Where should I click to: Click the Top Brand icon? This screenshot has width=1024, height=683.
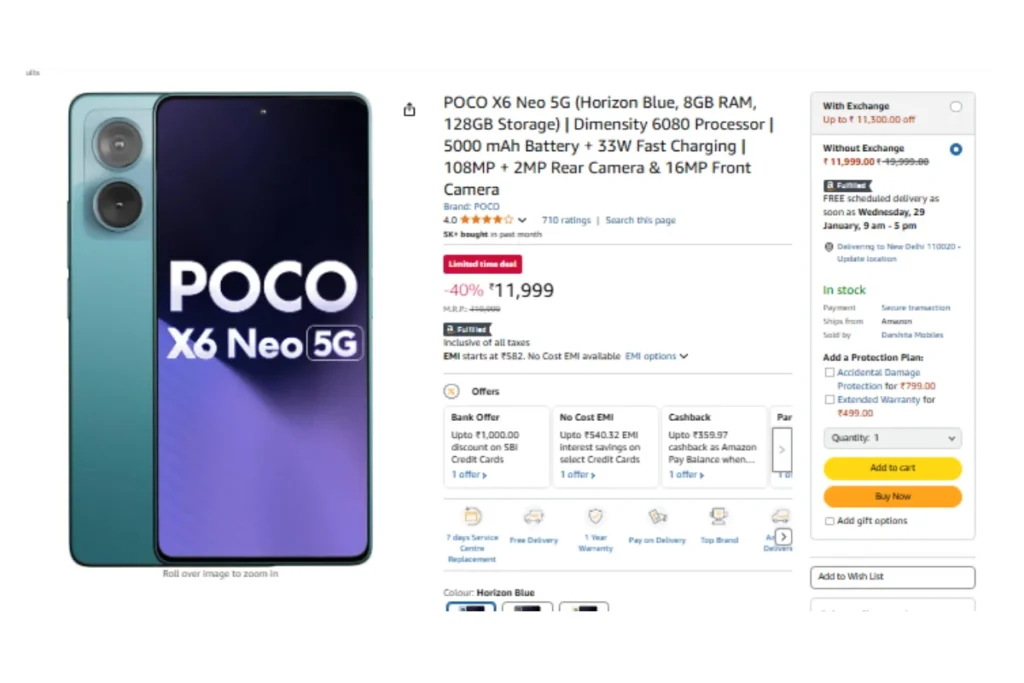718,516
